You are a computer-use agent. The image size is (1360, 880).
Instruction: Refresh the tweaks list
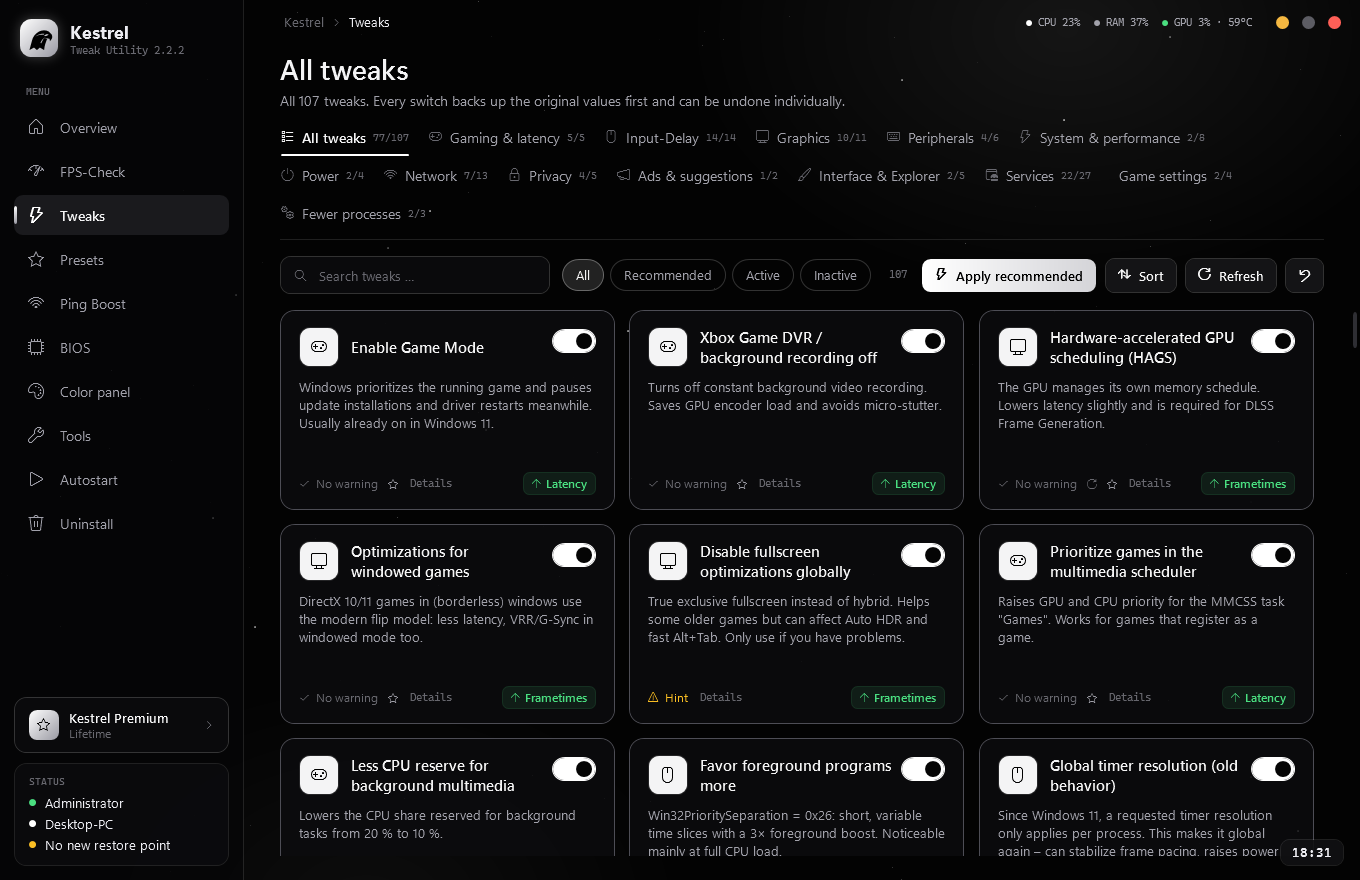pos(1231,276)
